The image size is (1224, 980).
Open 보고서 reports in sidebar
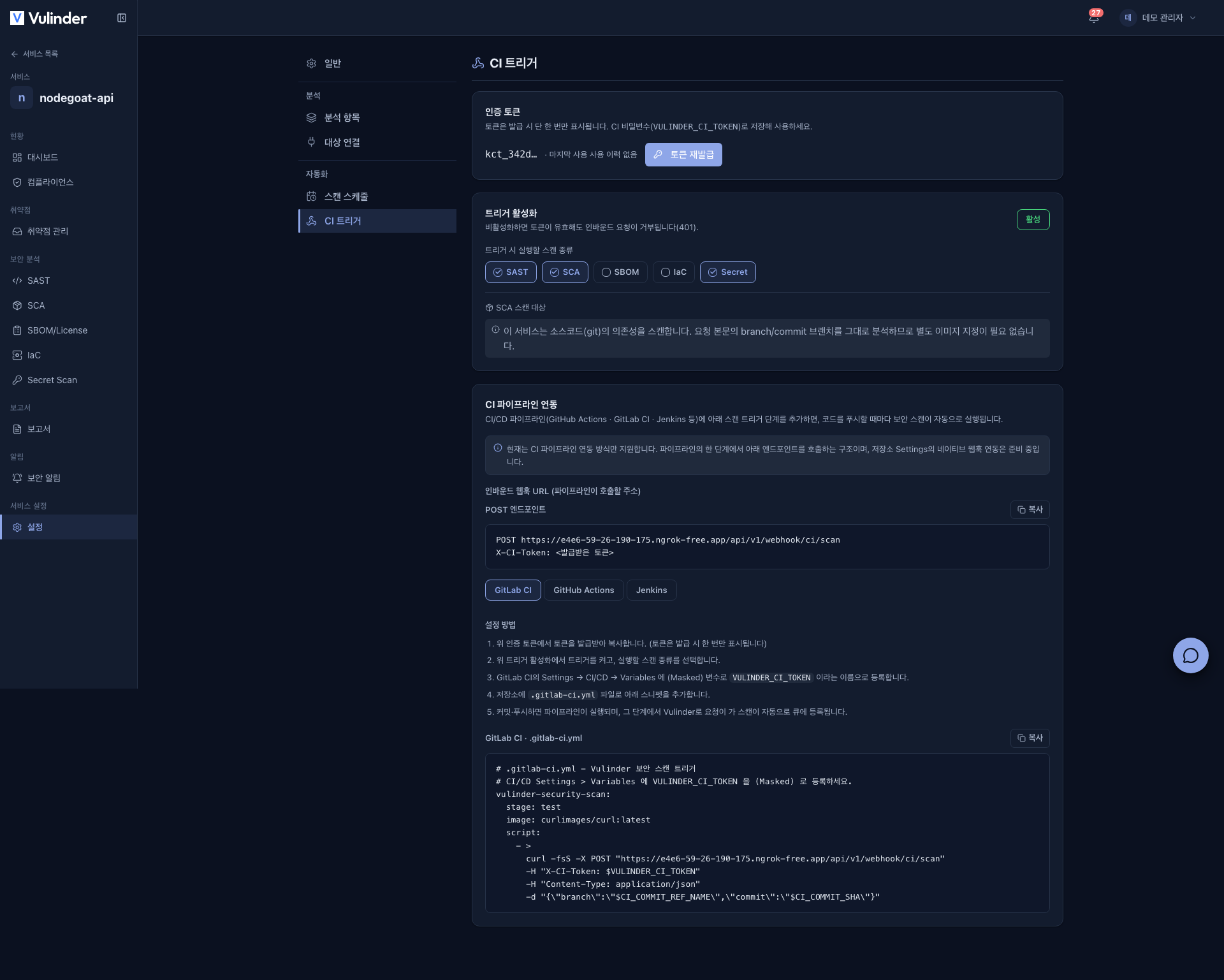point(69,429)
